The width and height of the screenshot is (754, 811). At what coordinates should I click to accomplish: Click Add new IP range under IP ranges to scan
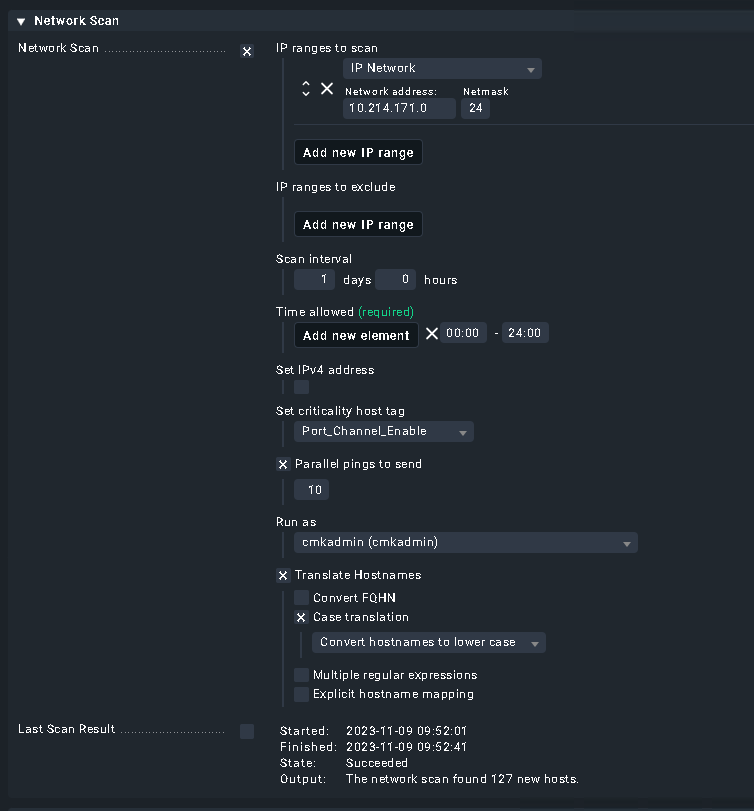point(357,152)
